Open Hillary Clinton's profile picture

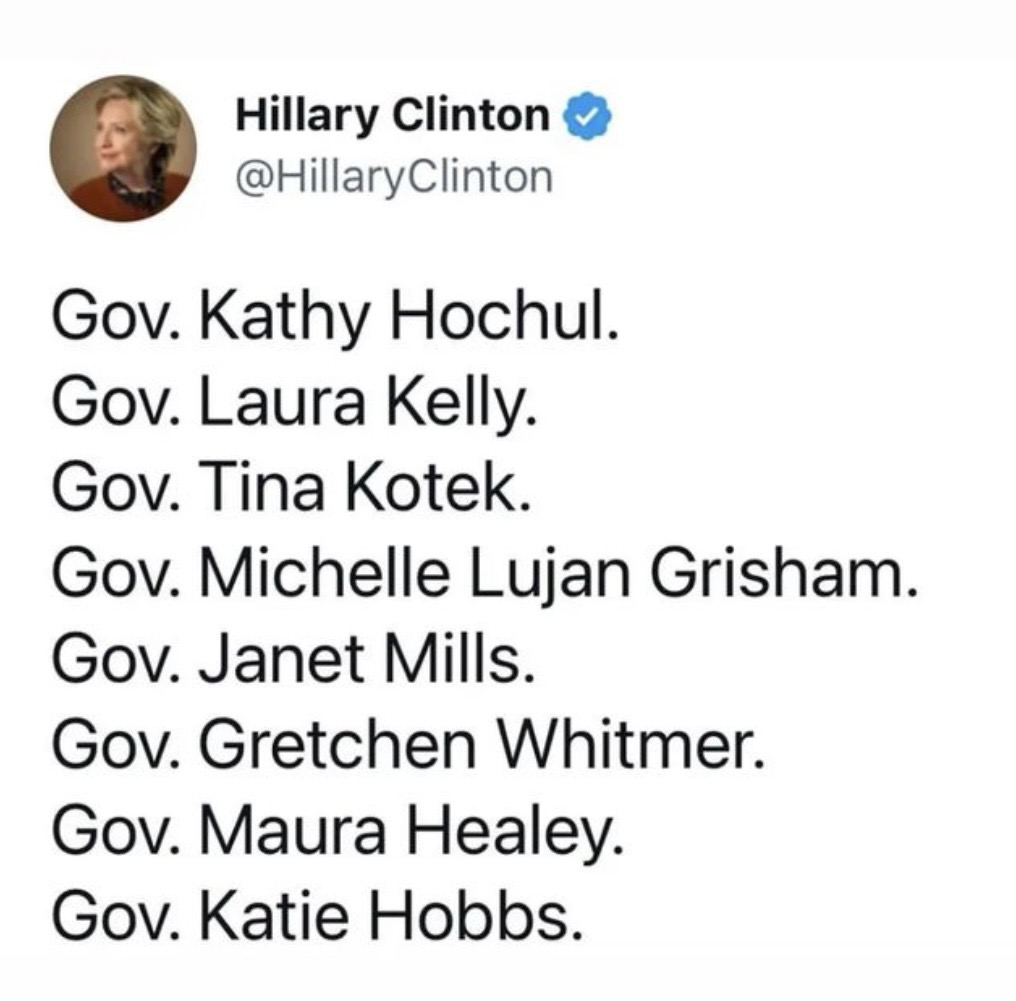click(x=123, y=148)
